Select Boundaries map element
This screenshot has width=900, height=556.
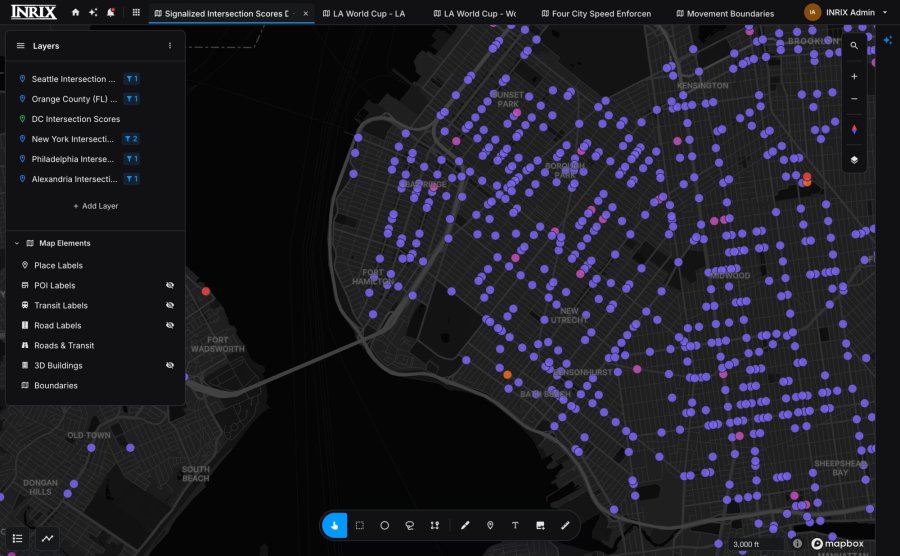coord(56,386)
